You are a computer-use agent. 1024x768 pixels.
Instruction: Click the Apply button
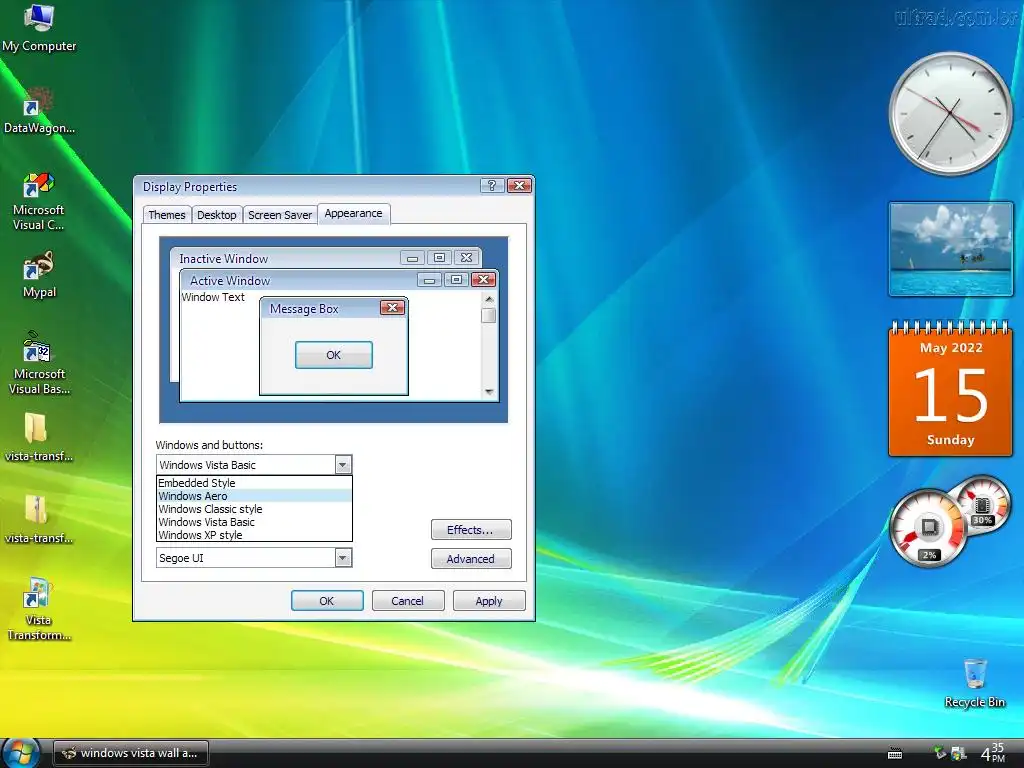[x=489, y=601]
